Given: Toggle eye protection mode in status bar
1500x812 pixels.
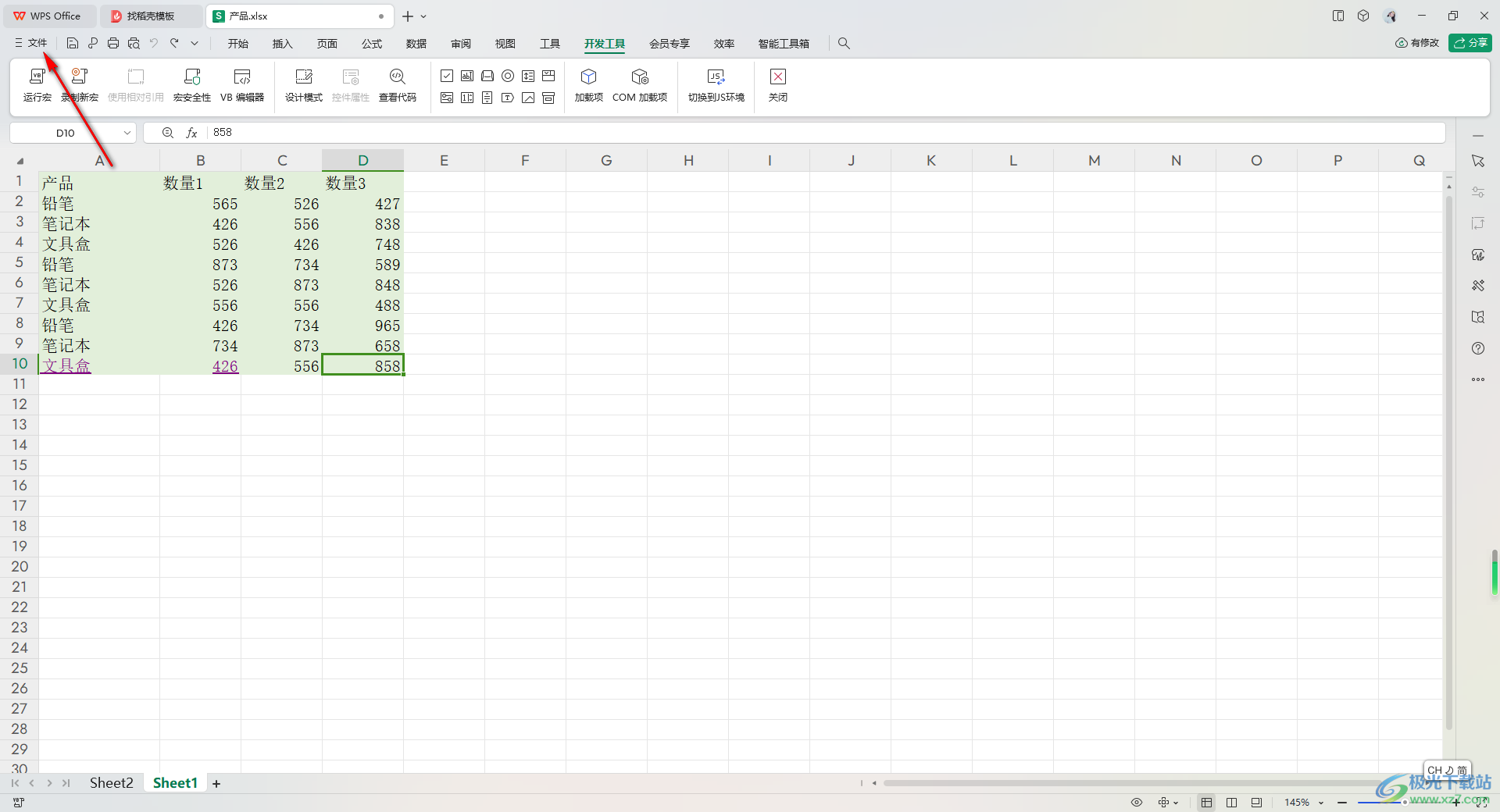Looking at the screenshot, I should click(x=1137, y=802).
